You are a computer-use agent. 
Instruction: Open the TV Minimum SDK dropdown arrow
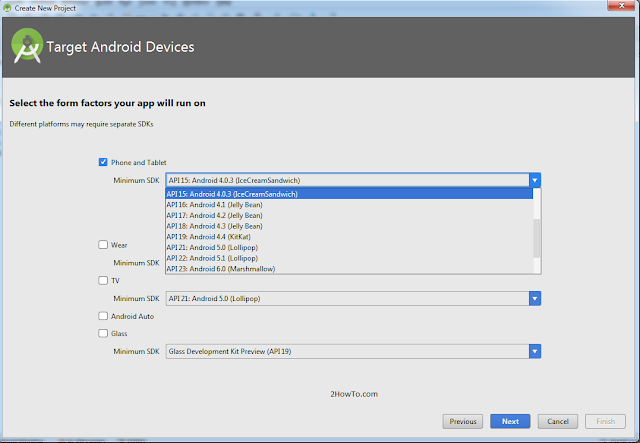click(535, 298)
